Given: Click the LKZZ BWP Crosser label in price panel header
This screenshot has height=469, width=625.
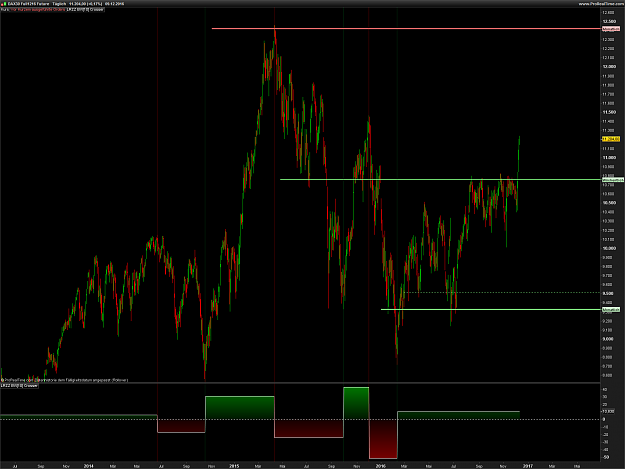Looking at the screenshot, I should (85, 9).
